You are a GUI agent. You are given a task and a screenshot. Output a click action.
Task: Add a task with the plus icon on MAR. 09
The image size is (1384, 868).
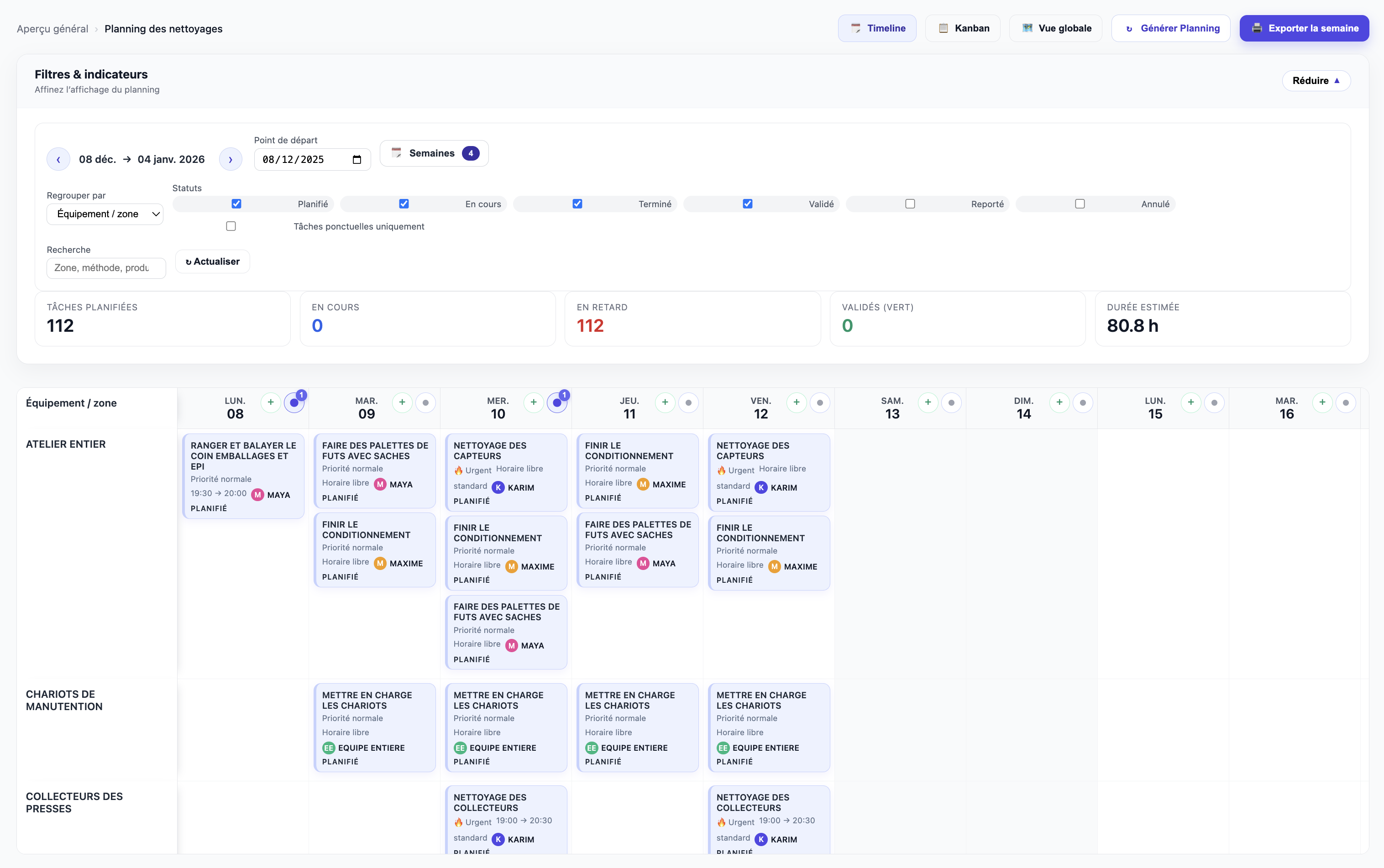403,403
